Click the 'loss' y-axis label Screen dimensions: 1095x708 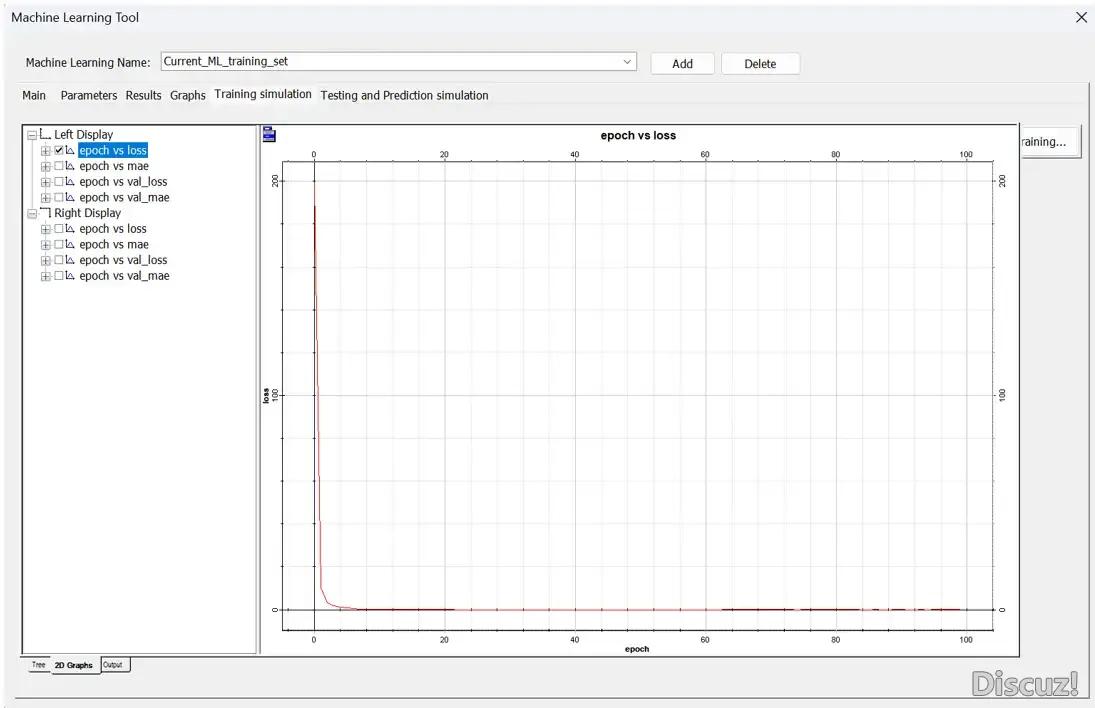click(265, 395)
